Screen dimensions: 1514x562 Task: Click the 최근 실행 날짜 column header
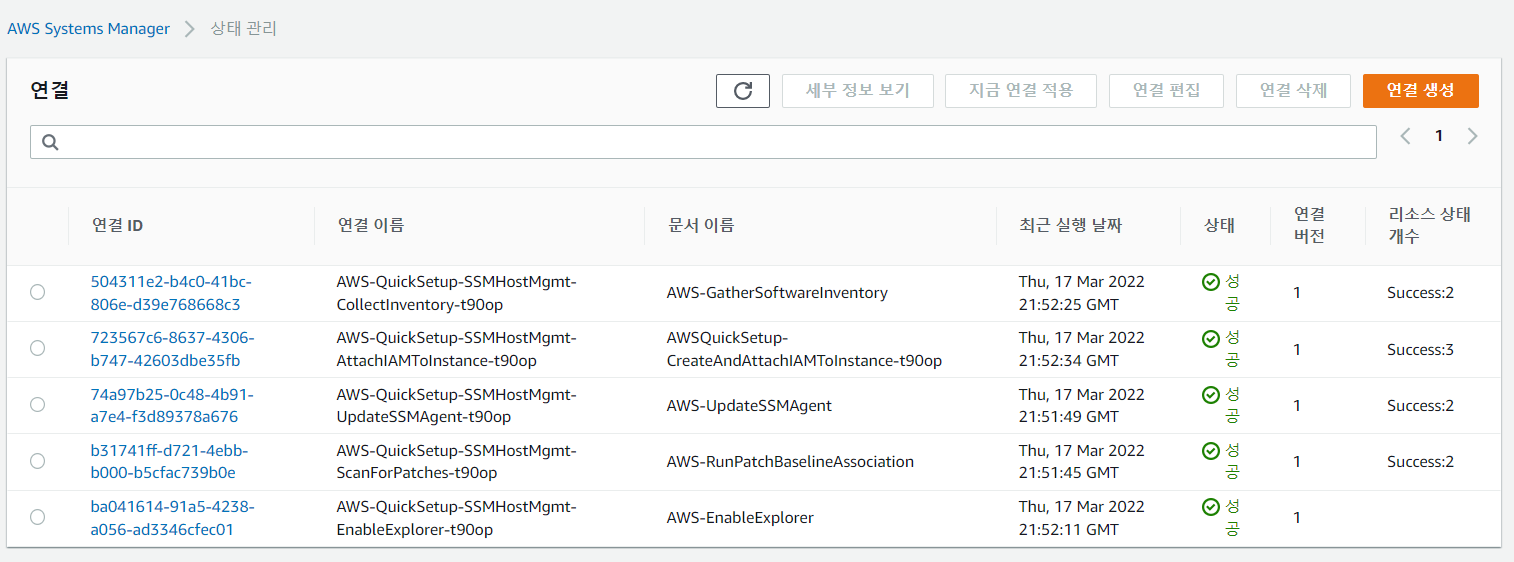pos(1070,226)
